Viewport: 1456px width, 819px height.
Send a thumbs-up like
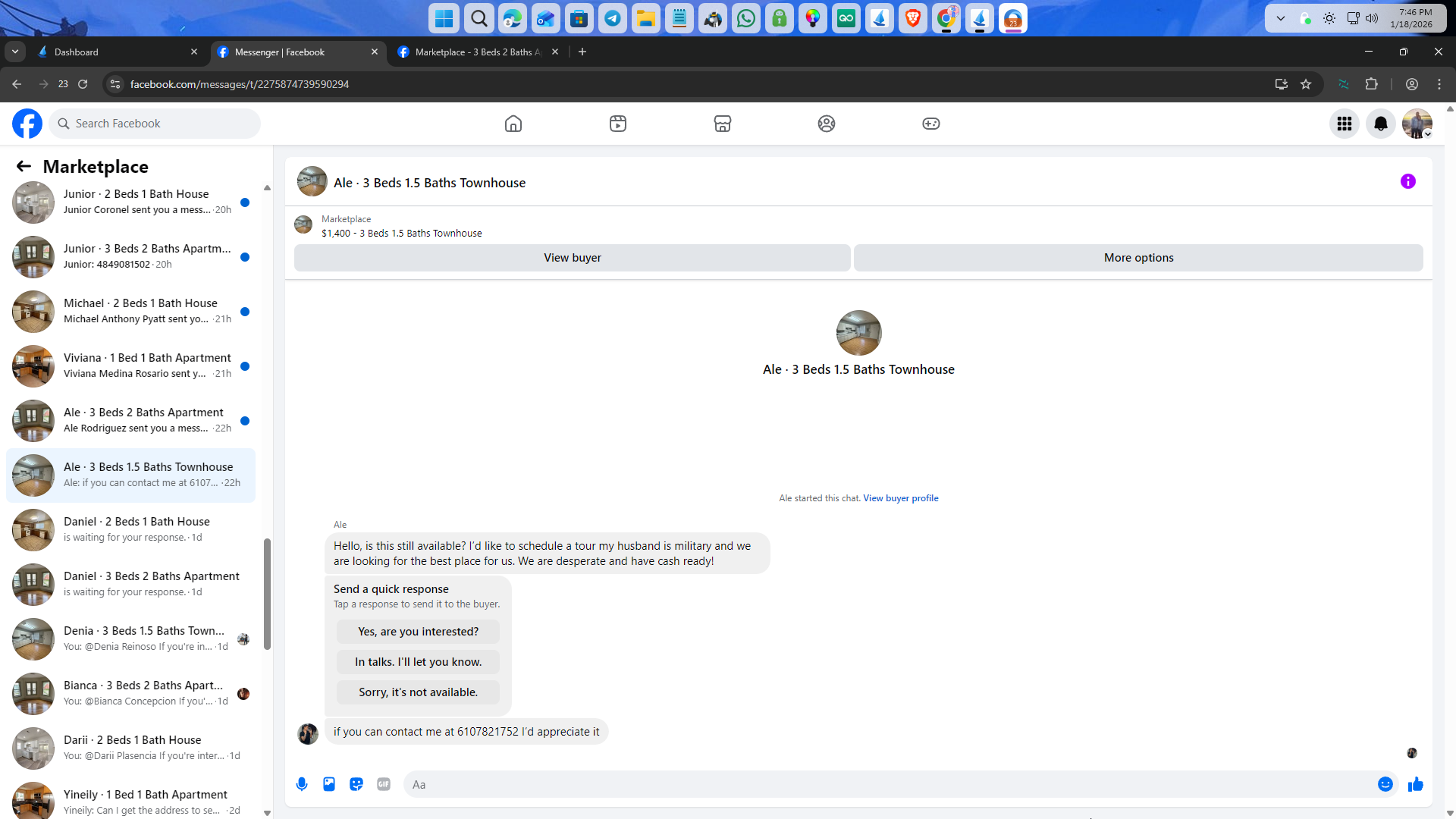point(1415,784)
